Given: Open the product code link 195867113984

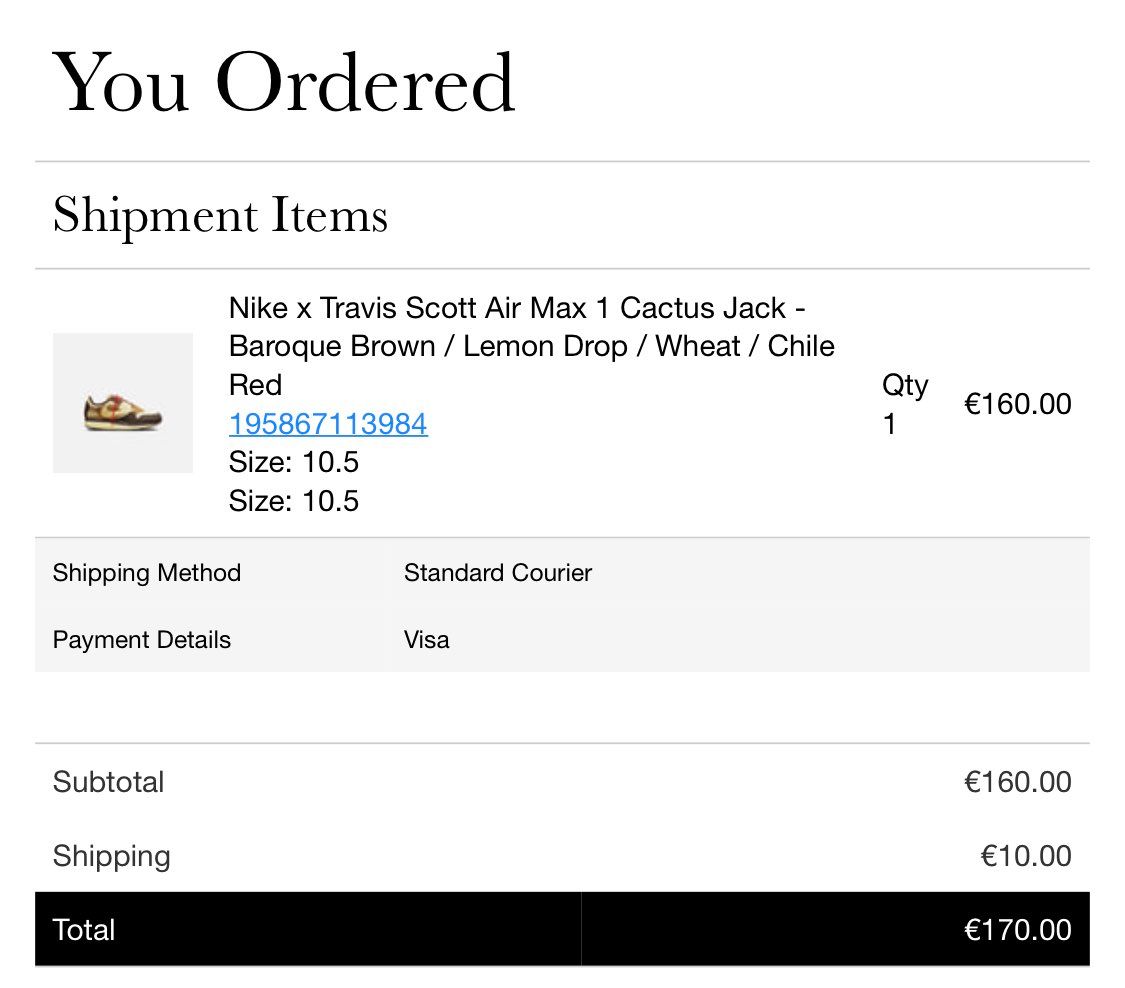Looking at the screenshot, I should coord(328,423).
